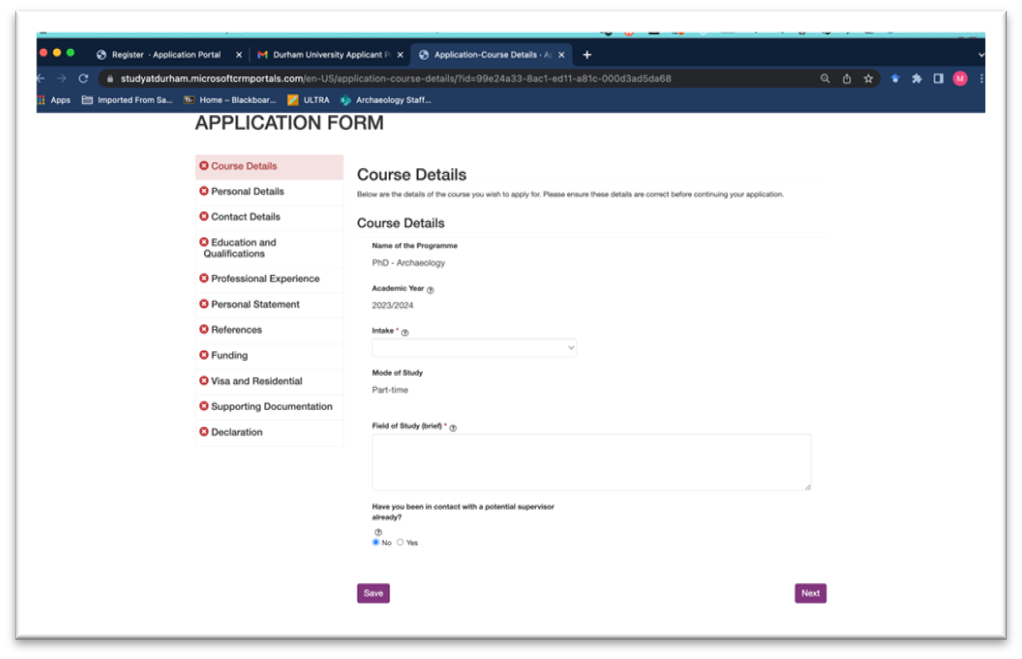This screenshot has width=1022, height=659.
Task: Open the Funding section
Action: (269, 355)
